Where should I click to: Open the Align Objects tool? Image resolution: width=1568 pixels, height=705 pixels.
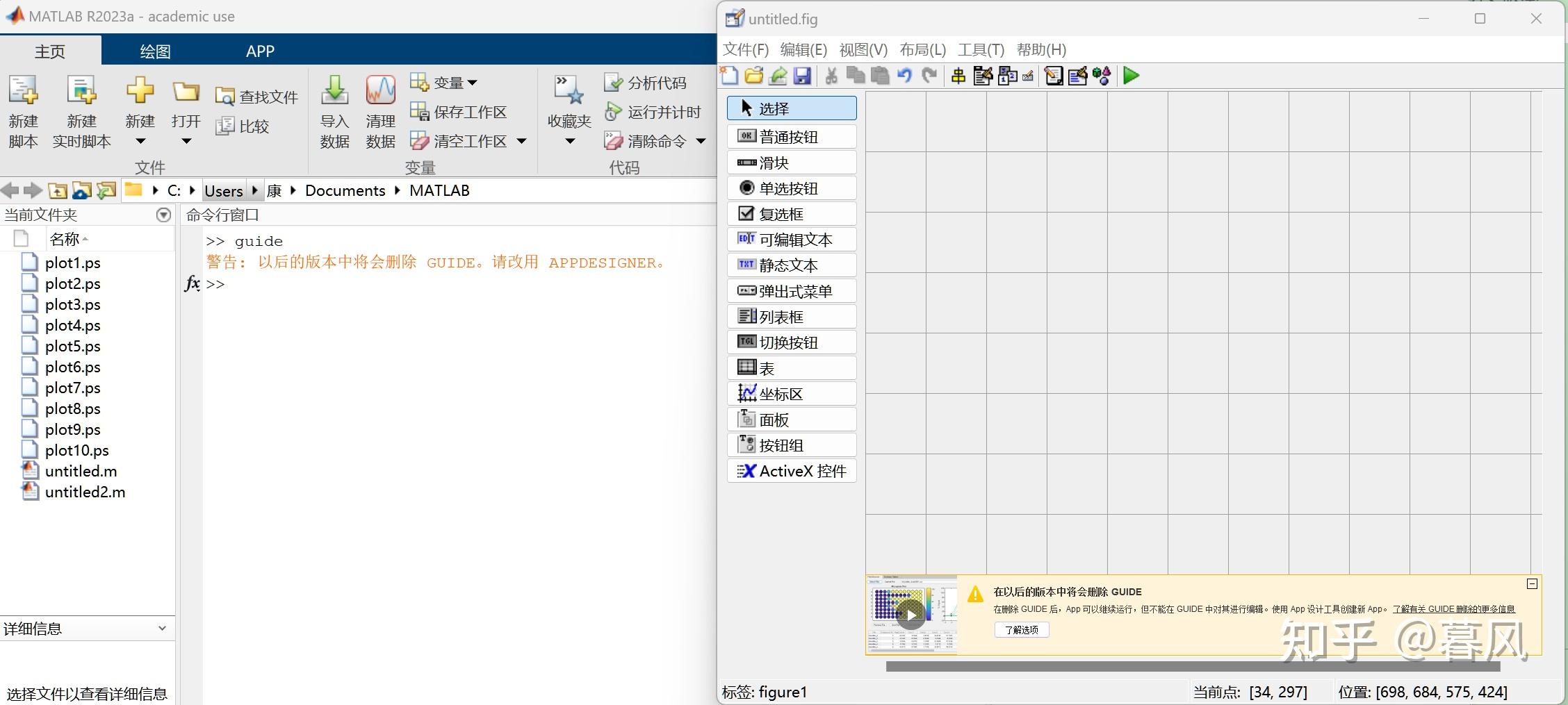tap(958, 76)
